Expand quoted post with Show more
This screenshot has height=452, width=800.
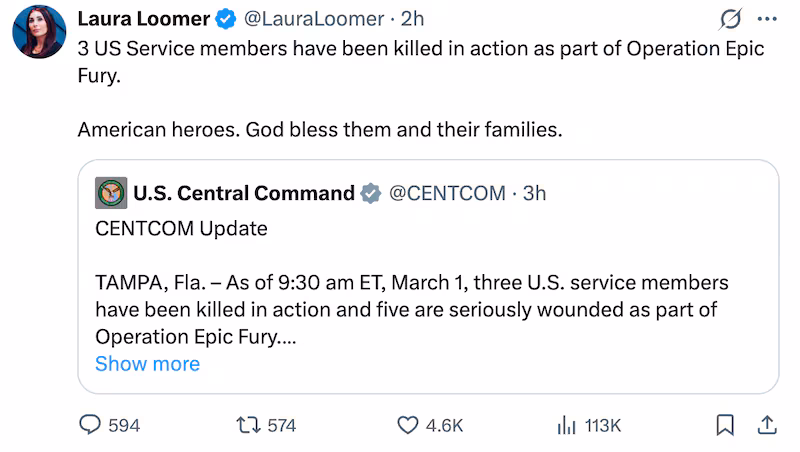pyautogui.click(x=147, y=364)
